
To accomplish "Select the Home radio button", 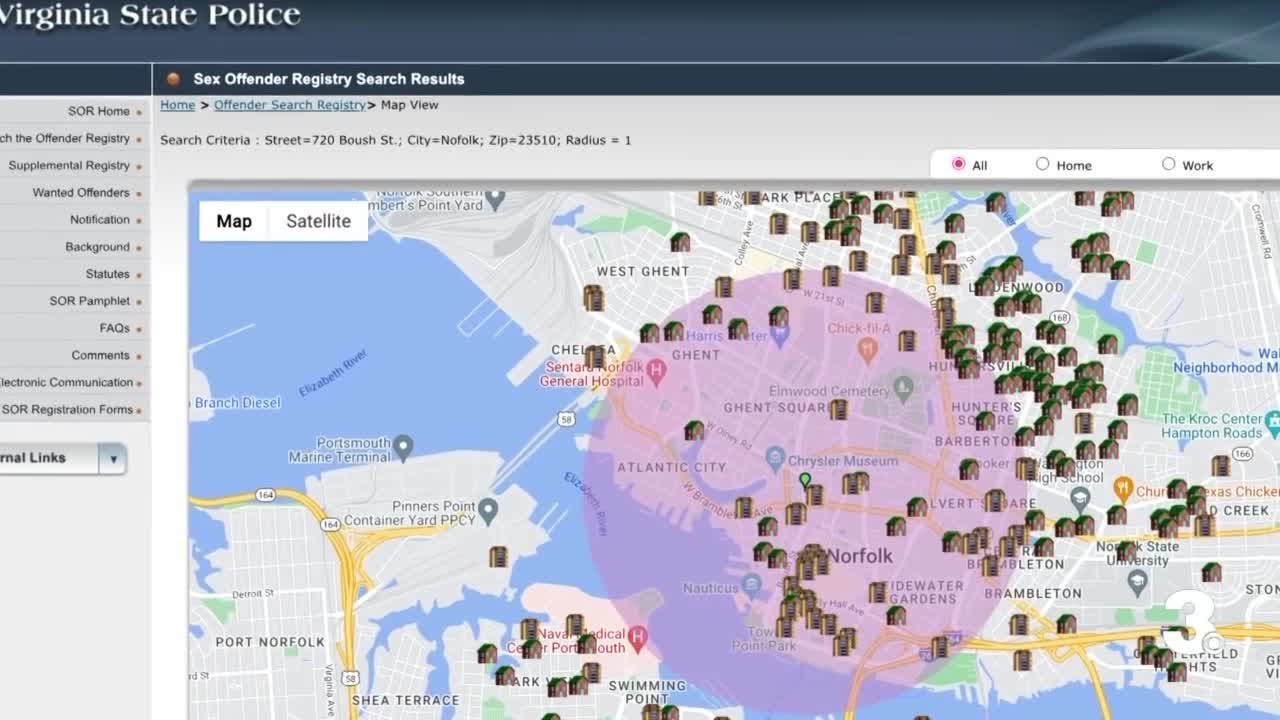I will [1042, 164].
